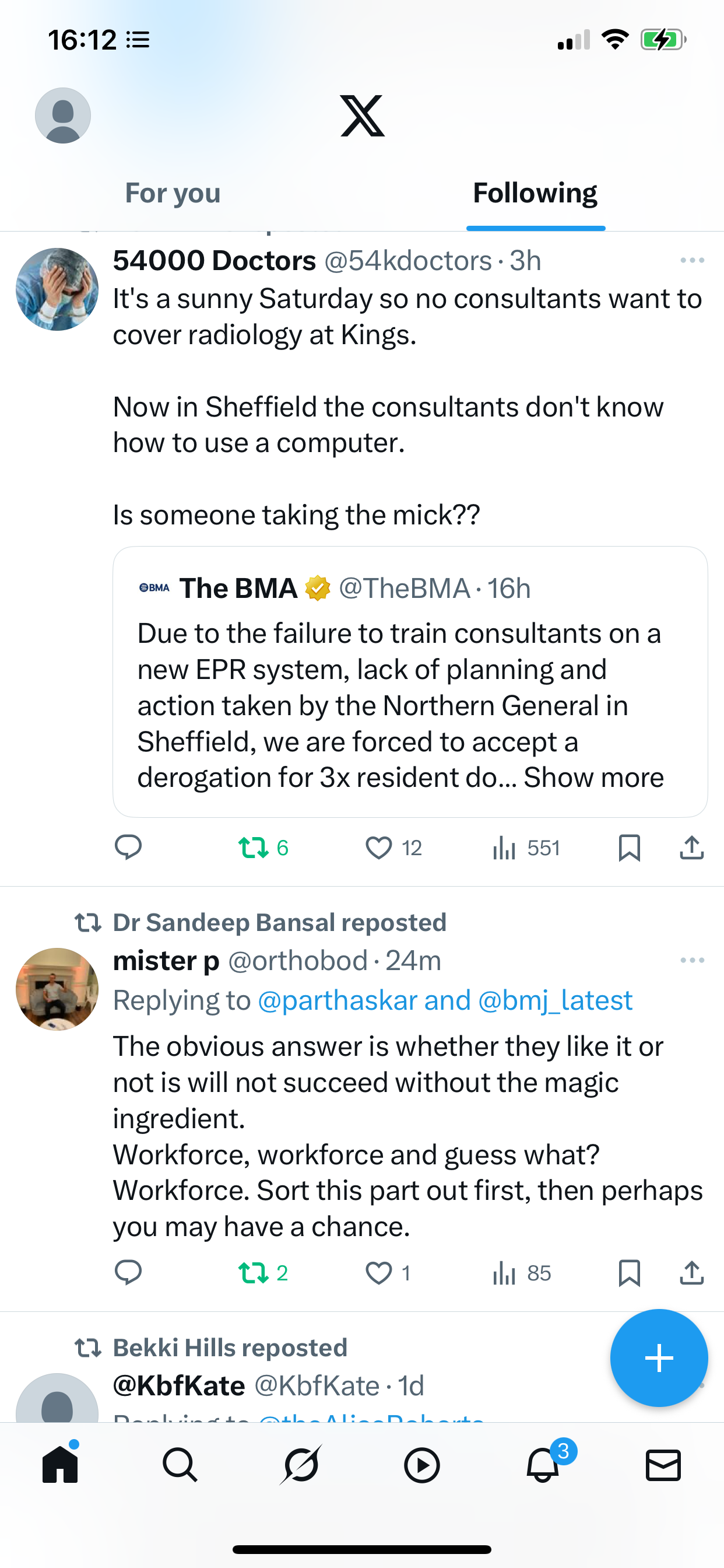Open more options for 54000 Doctors post
Image resolution: width=724 pixels, height=1568 pixels.
(693, 261)
